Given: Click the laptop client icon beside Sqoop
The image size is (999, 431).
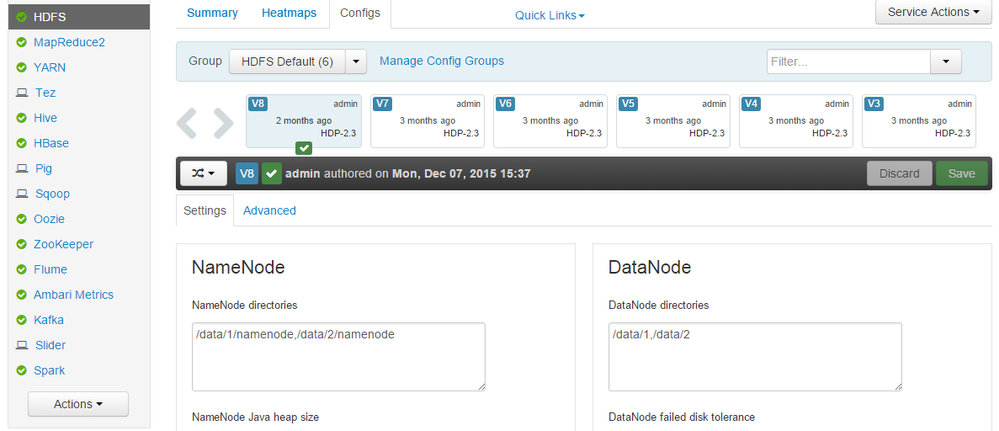Looking at the screenshot, I should (22, 194).
